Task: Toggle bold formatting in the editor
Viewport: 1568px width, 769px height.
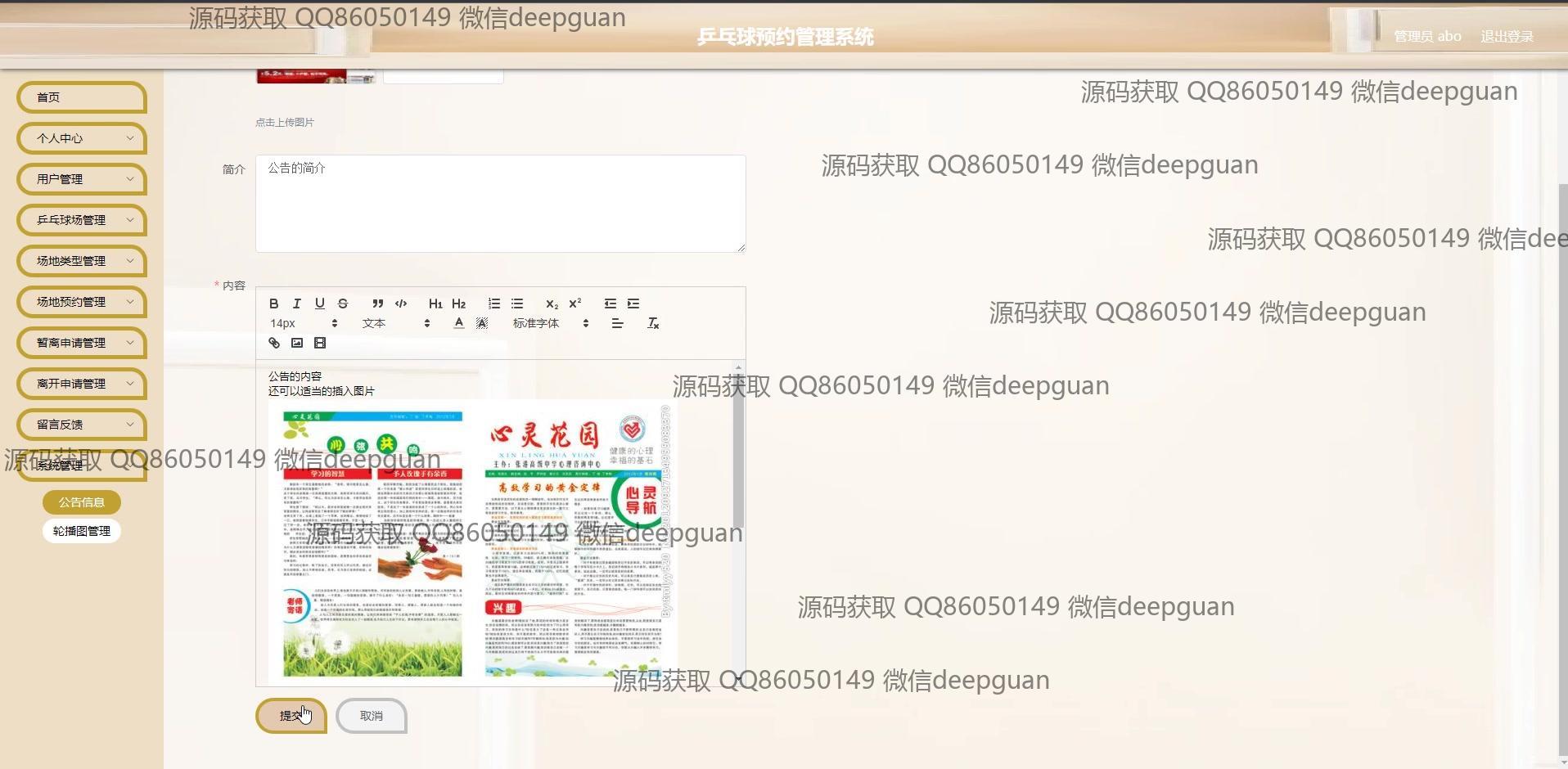Action: 274,304
